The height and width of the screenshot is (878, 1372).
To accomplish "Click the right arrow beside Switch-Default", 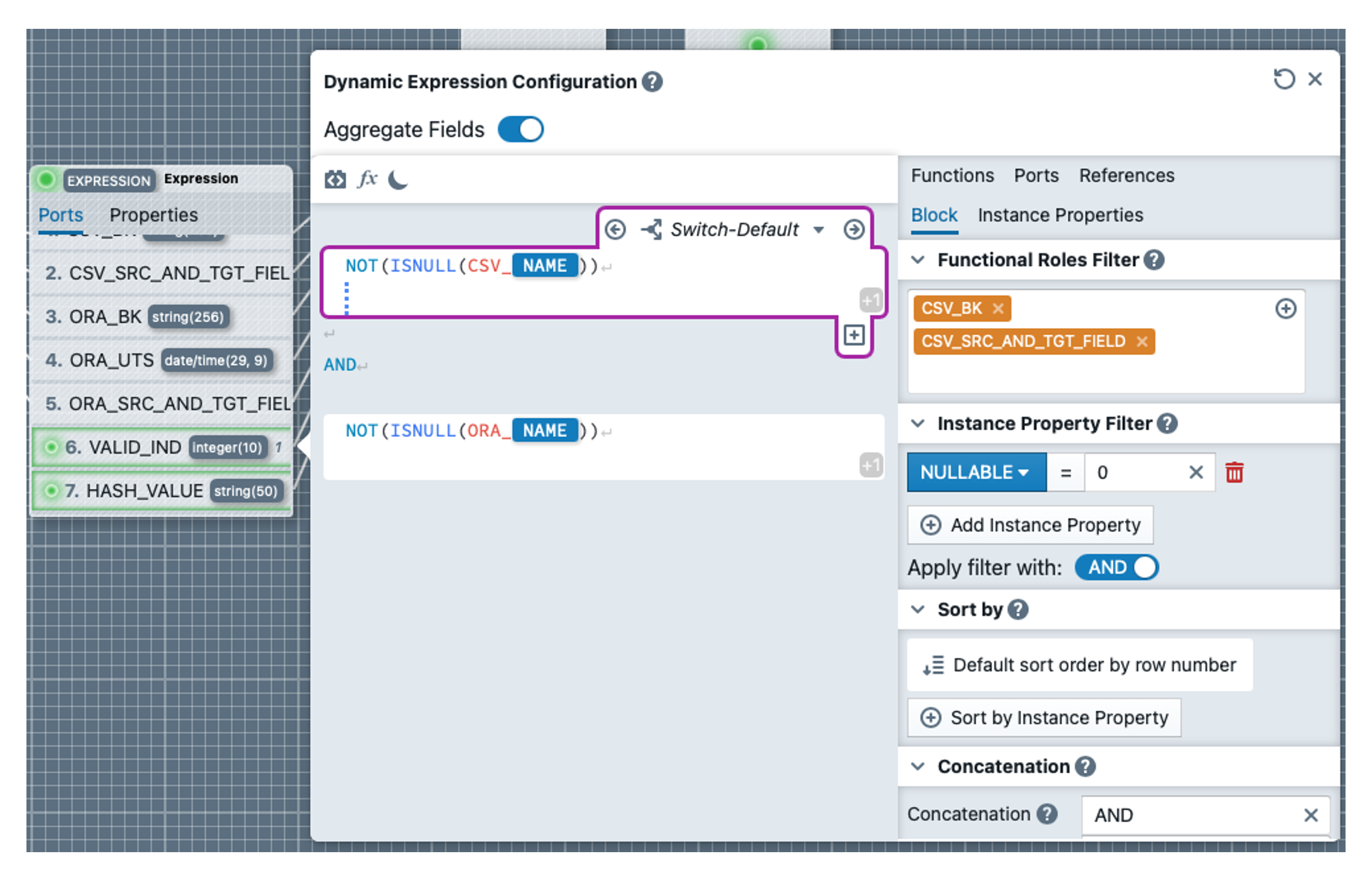I will click(x=854, y=230).
